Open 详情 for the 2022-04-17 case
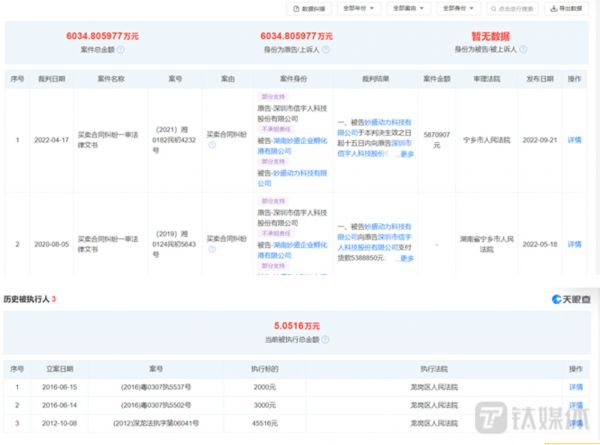This screenshot has height=445, width=600. tap(575, 140)
